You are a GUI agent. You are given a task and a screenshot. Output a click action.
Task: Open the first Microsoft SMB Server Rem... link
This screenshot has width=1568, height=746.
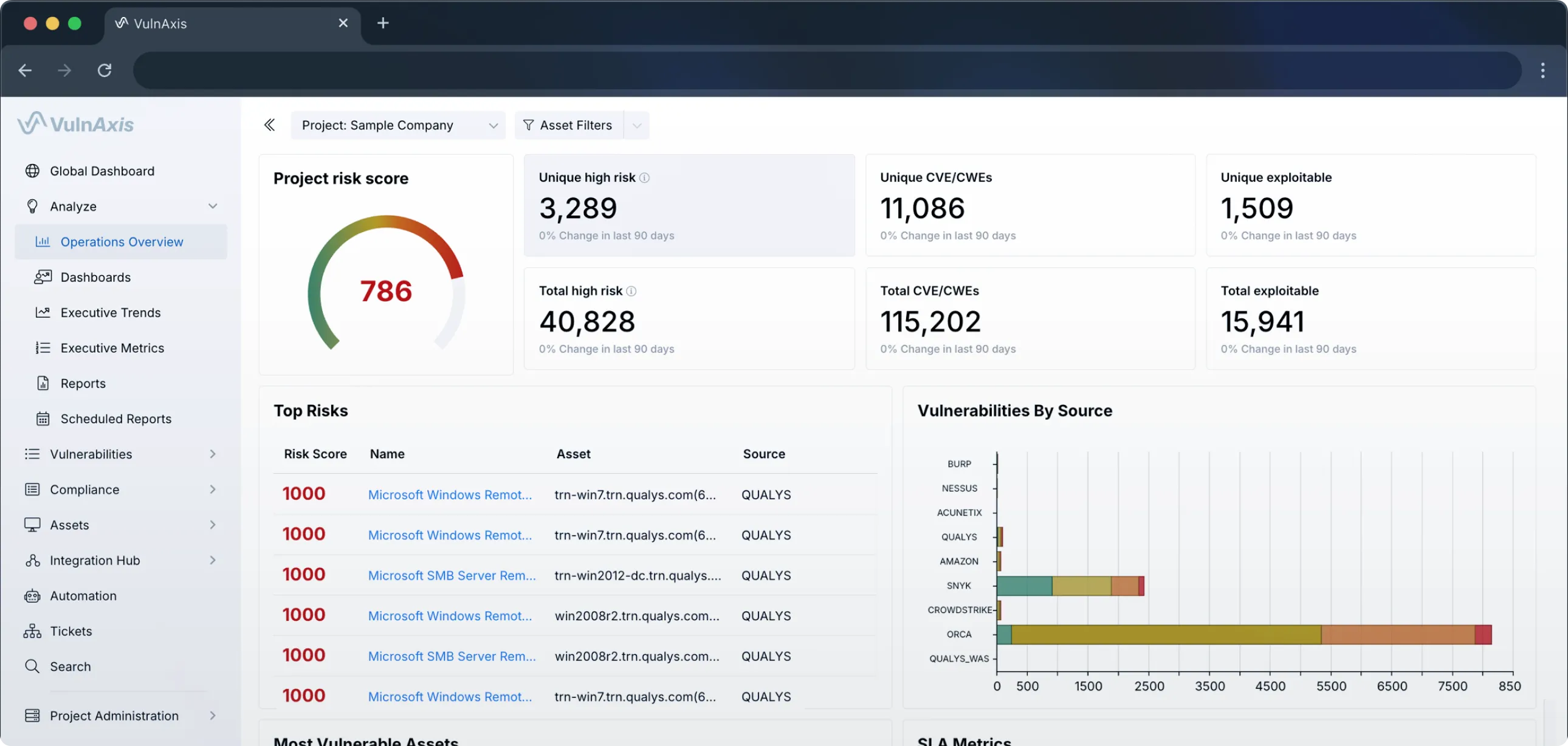coord(452,576)
